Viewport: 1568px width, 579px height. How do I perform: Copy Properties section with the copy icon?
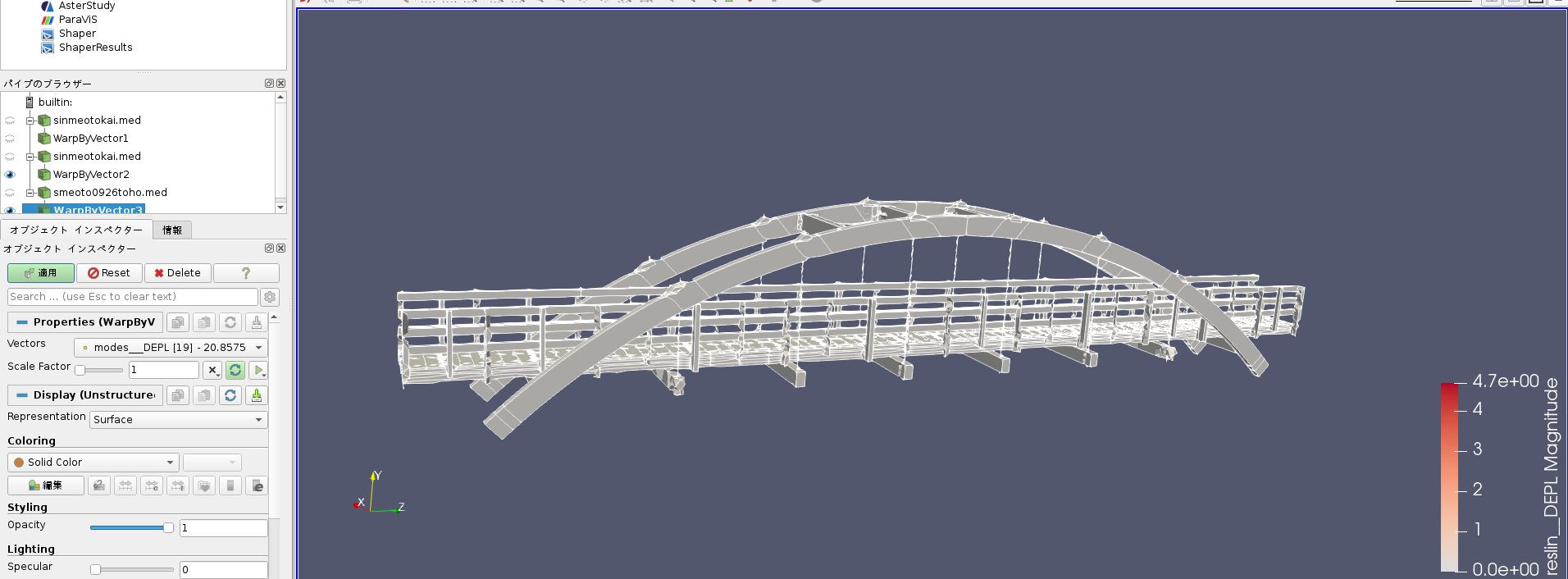click(178, 322)
